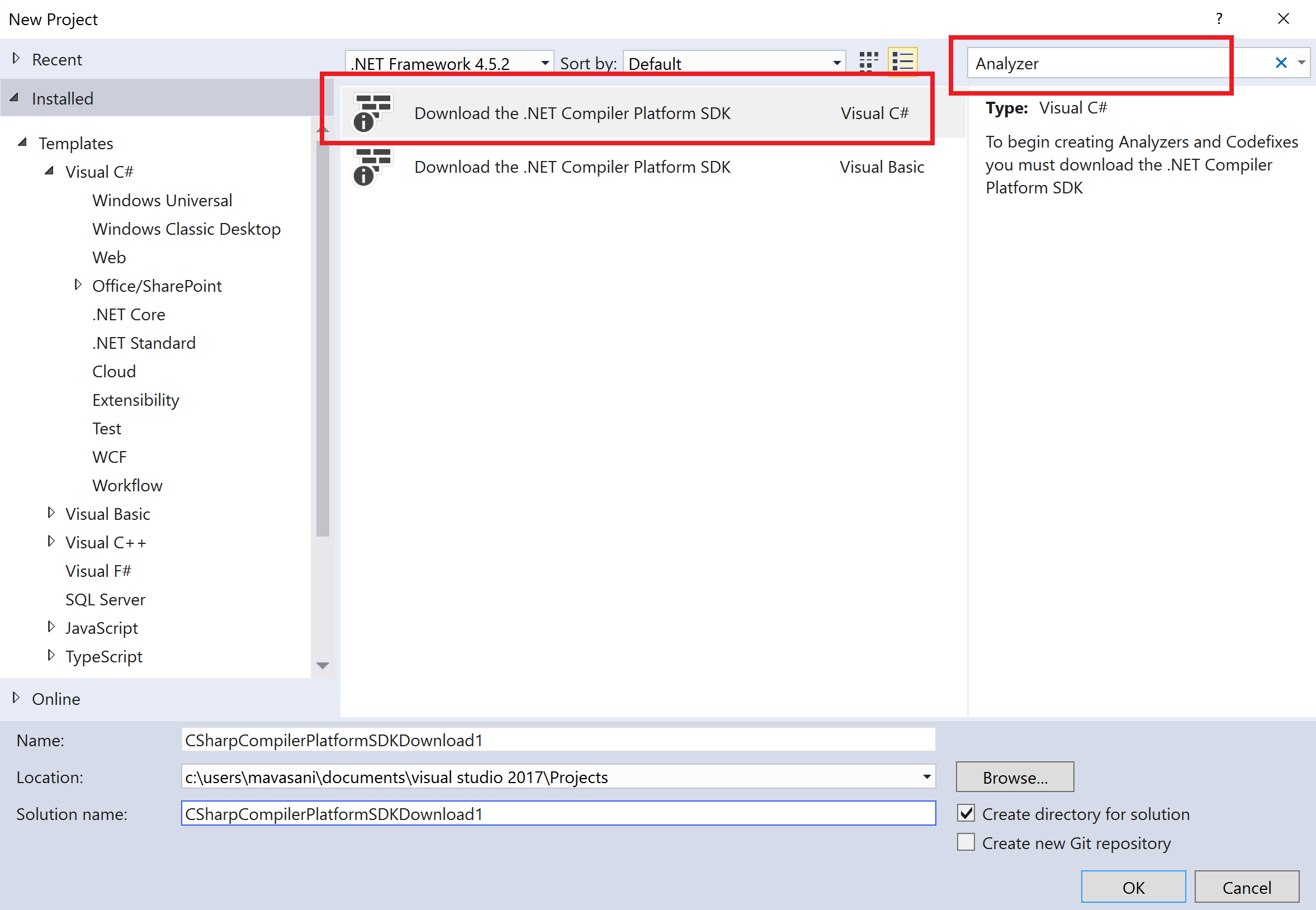Viewport: 1316px width, 910px height.
Task: Collapse the Installed section
Action: pos(15,97)
